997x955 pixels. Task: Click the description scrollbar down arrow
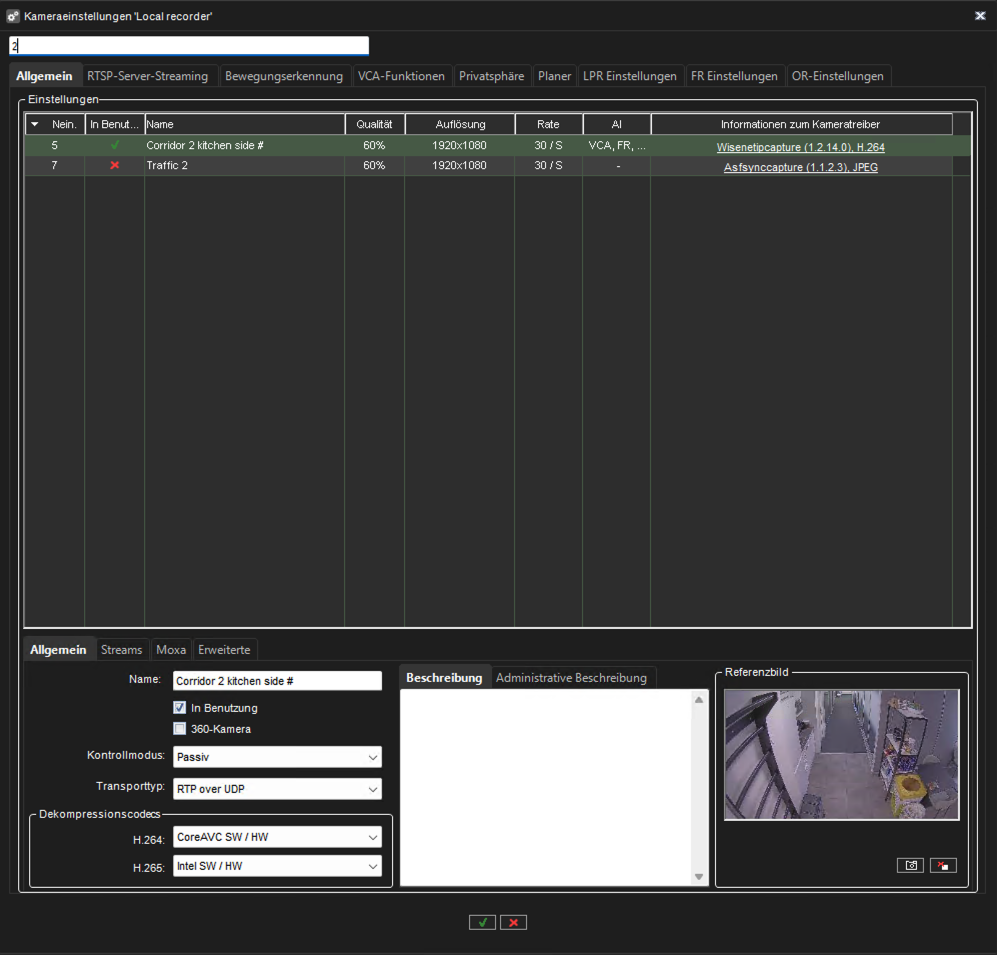tap(699, 877)
